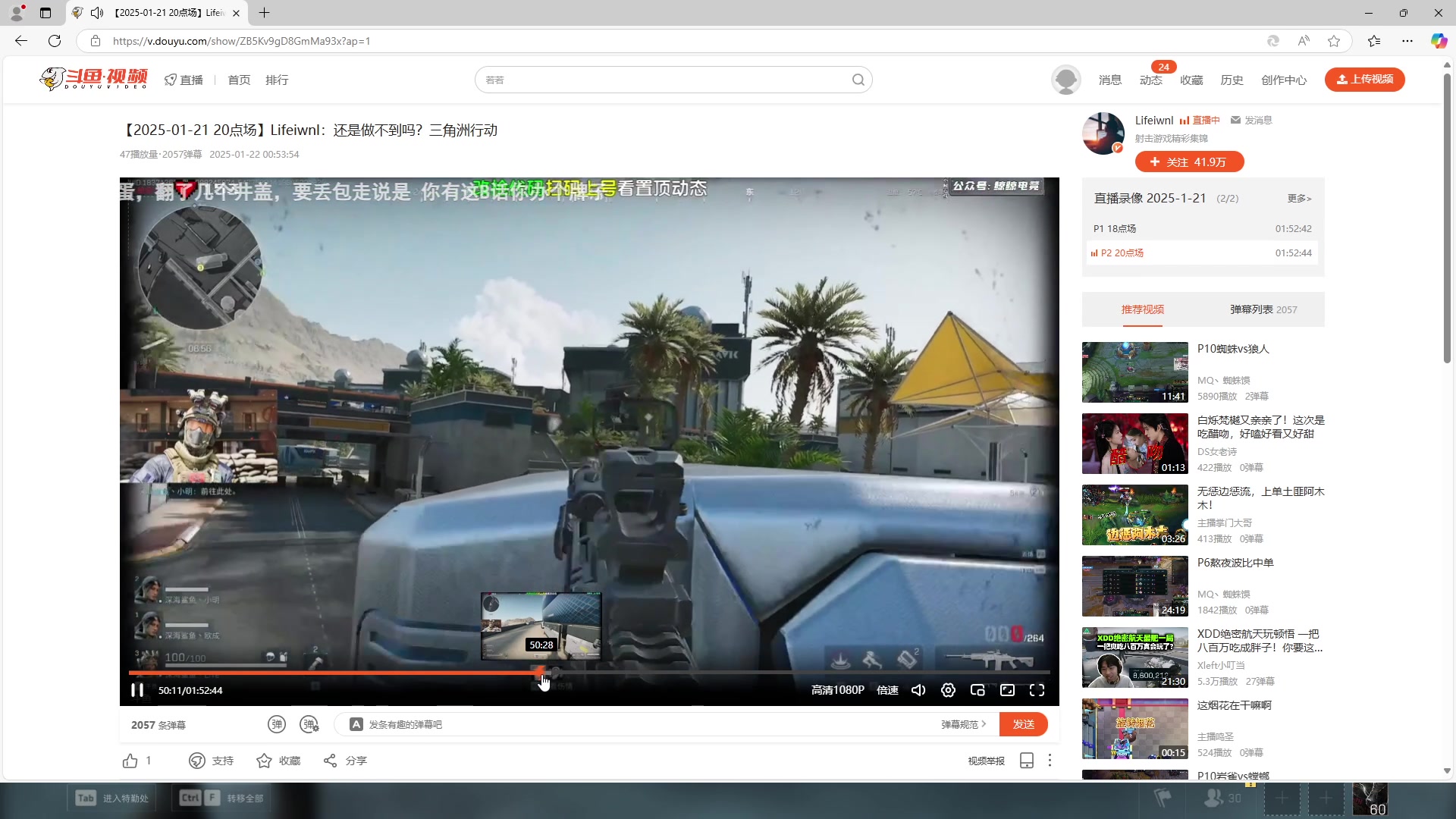This screenshot has width=1456, height=819.
Task: Open more options vertical dots below video
Action: pyautogui.click(x=1050, y=761)
